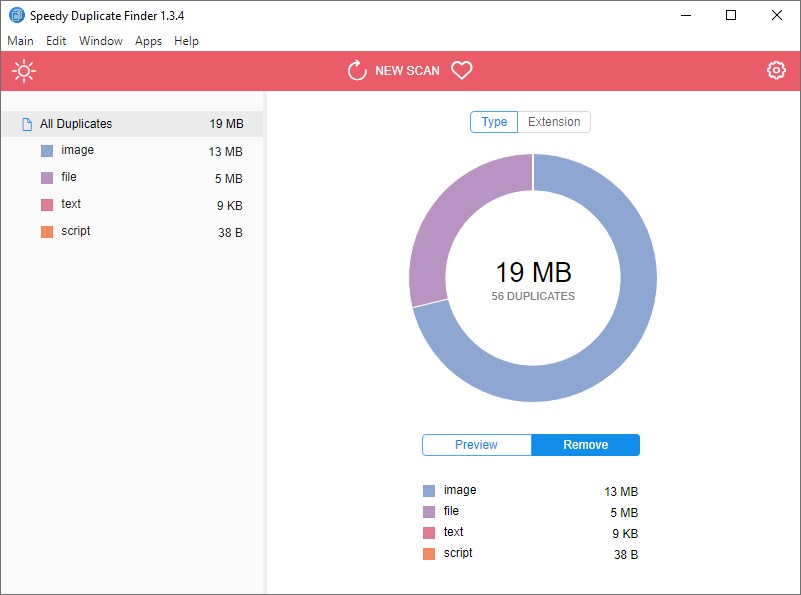Select the All Duplicates document icon

coord(25,123)
